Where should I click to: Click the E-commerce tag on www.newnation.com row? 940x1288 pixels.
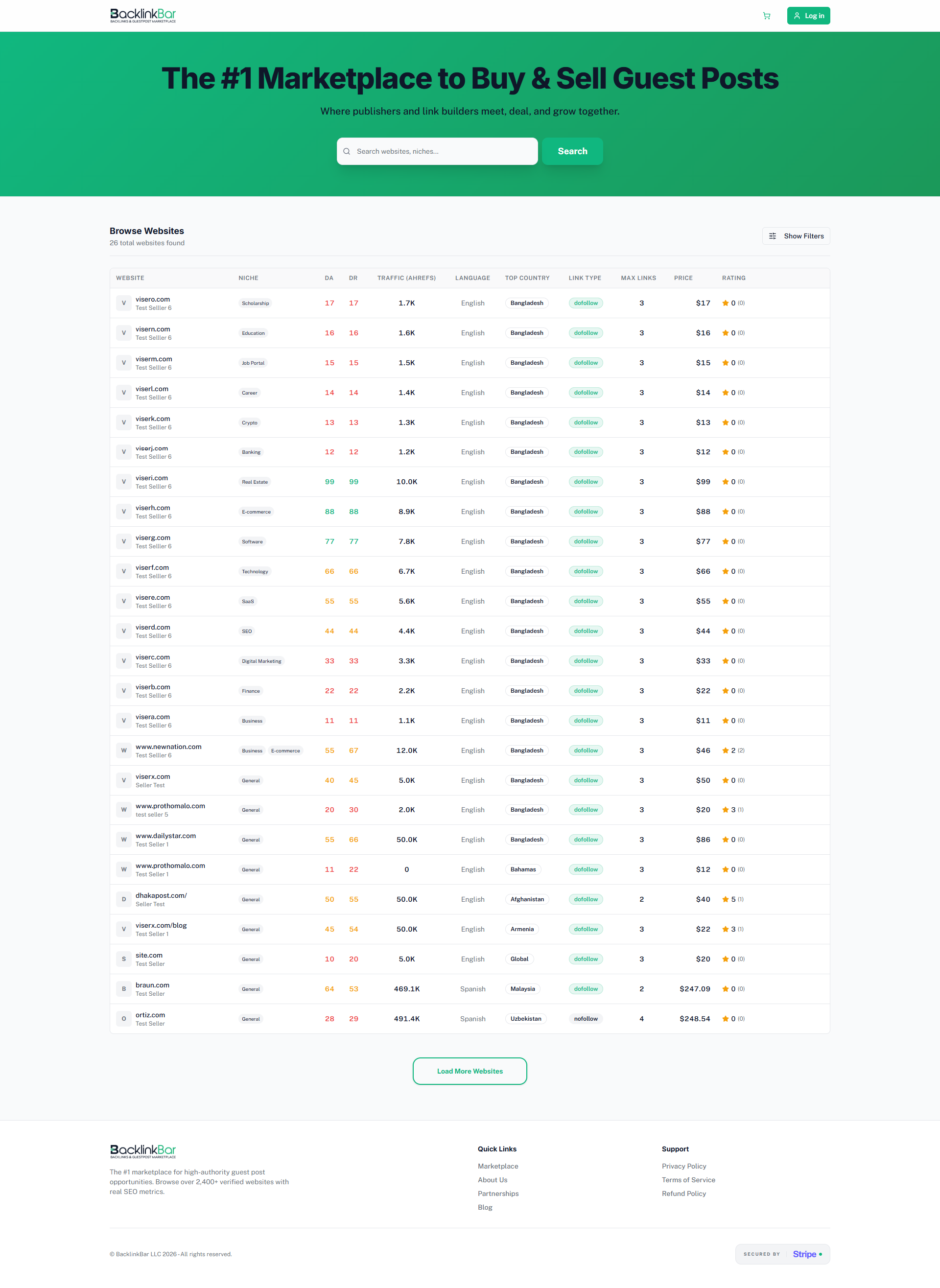coord(285,751)
